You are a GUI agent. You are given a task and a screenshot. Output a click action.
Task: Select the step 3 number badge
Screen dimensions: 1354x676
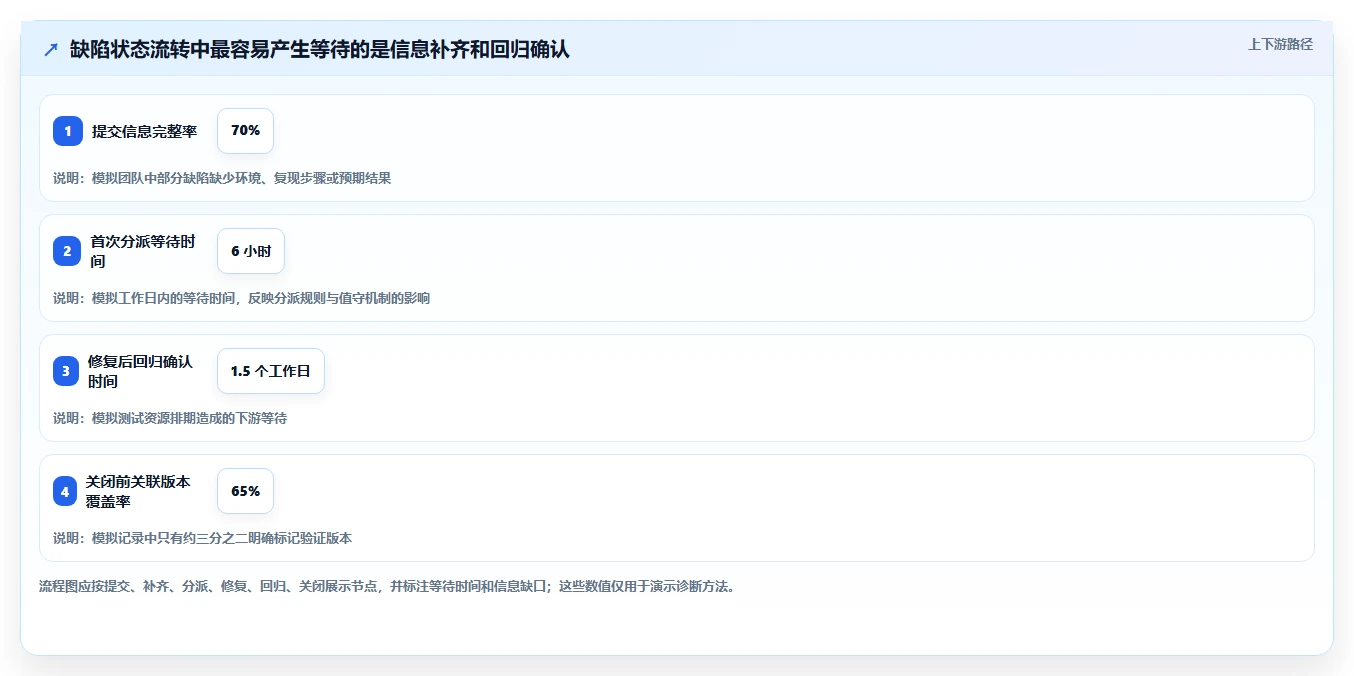pos(66,371)
